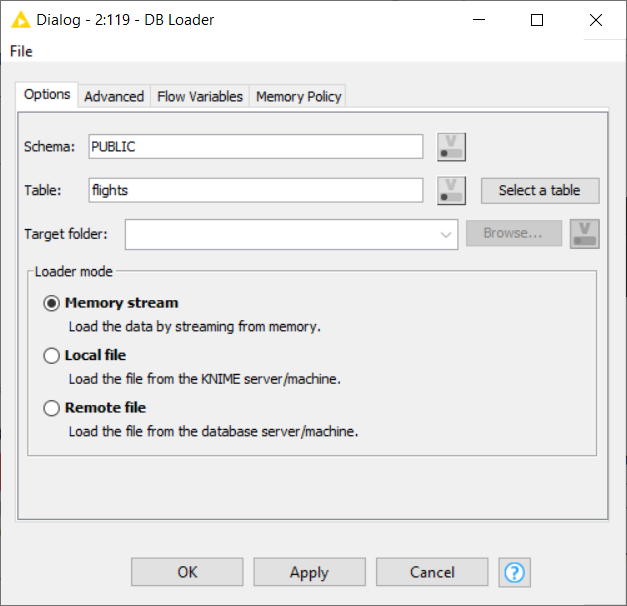This screenshot has height=606, width=627.
Task: Maximize the DB Loader dialog window
Action: point(537,20)
